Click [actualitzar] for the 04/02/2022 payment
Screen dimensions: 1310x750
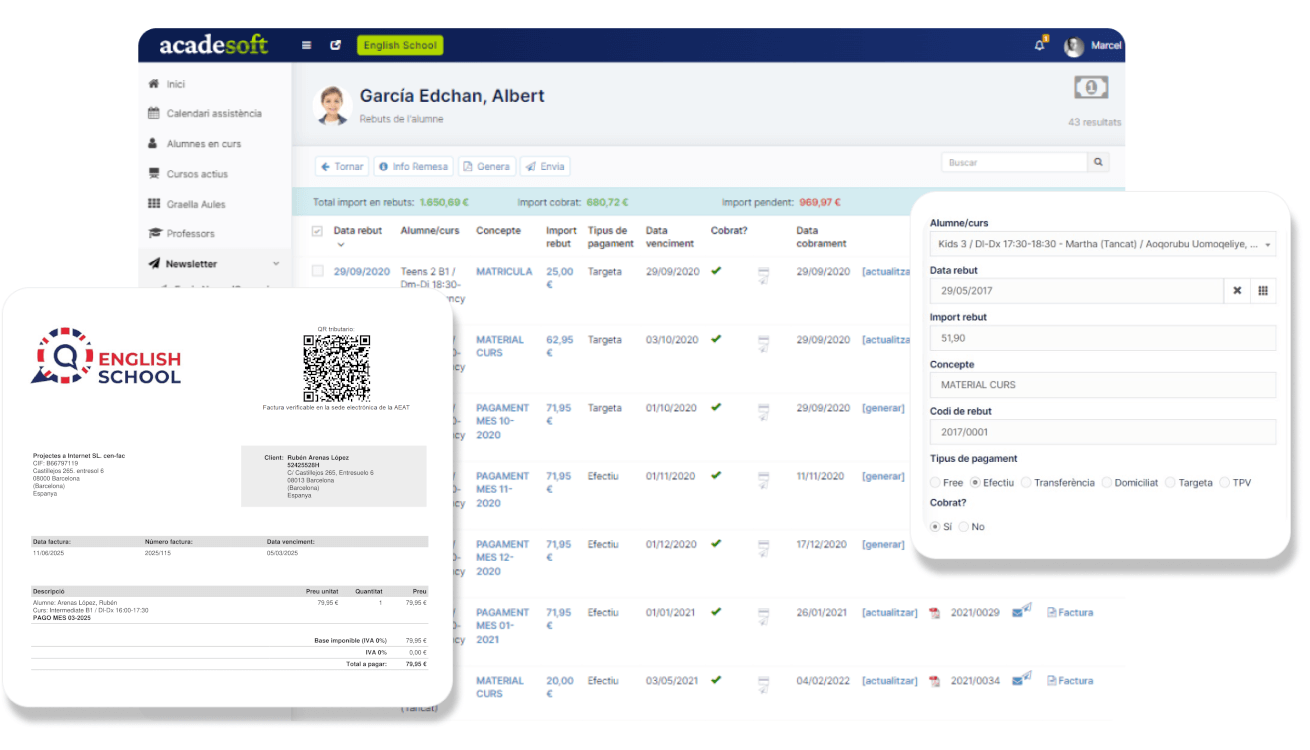tap(889, 680)
